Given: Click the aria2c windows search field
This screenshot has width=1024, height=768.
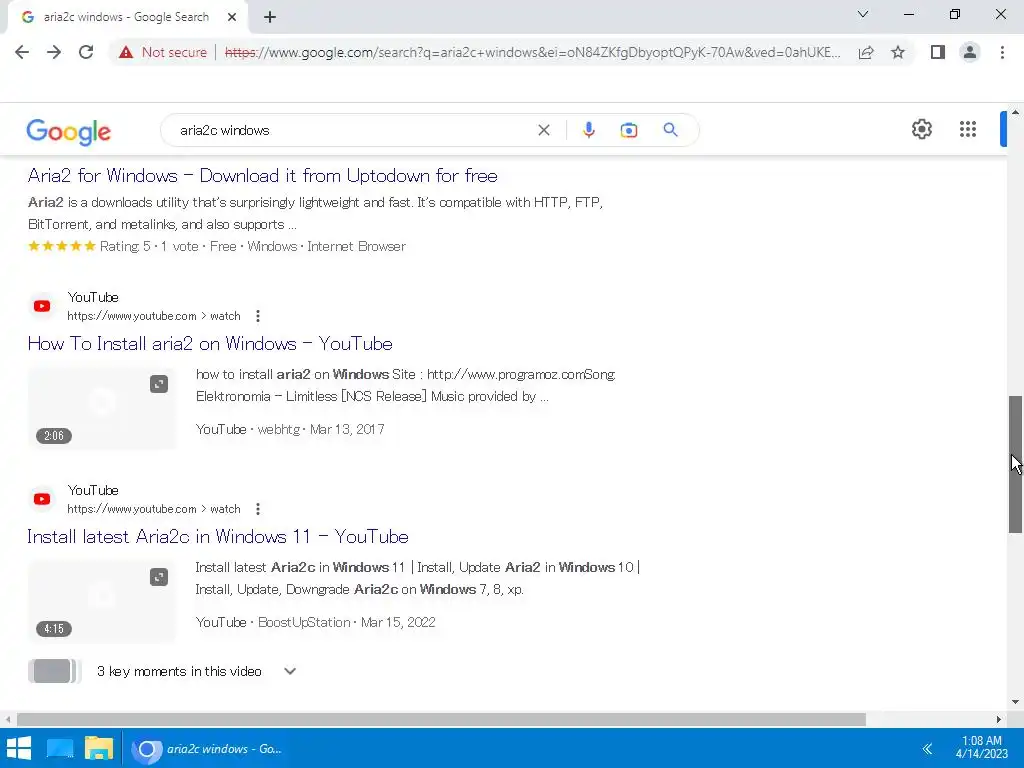Looking at the screenshot, I should tap(353, 130).
